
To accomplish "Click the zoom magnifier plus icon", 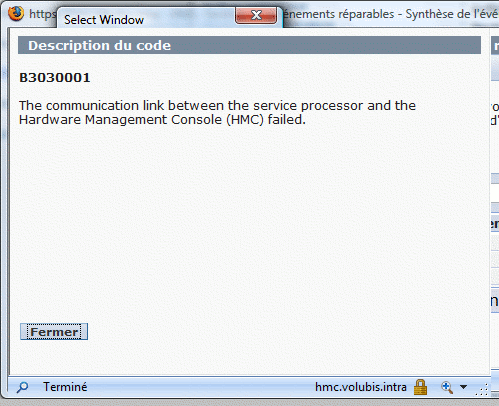I will [447, 387].
